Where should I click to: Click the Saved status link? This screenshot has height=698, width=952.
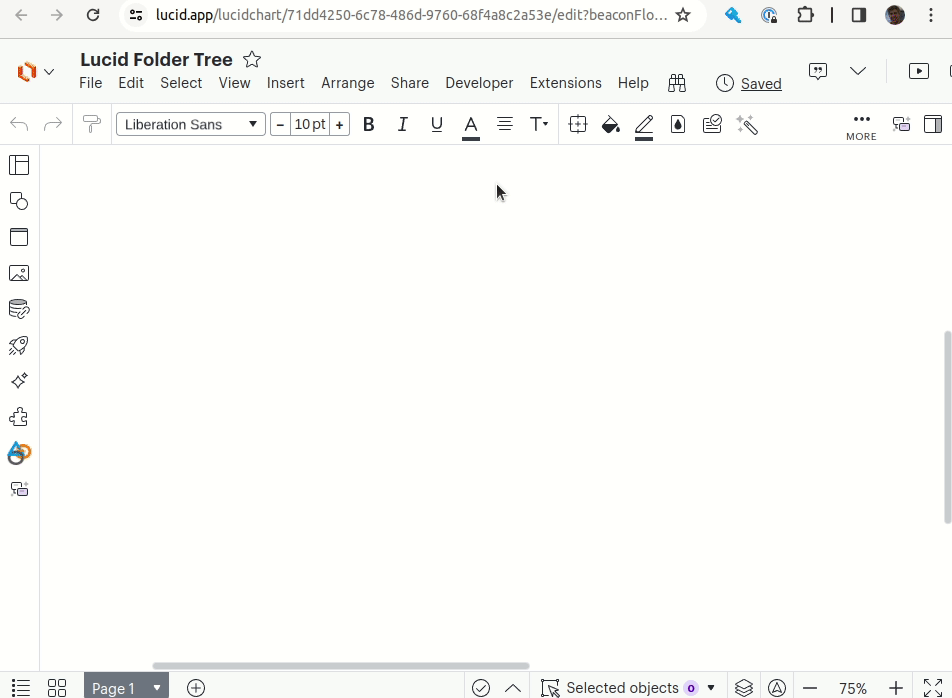point(760,84)
